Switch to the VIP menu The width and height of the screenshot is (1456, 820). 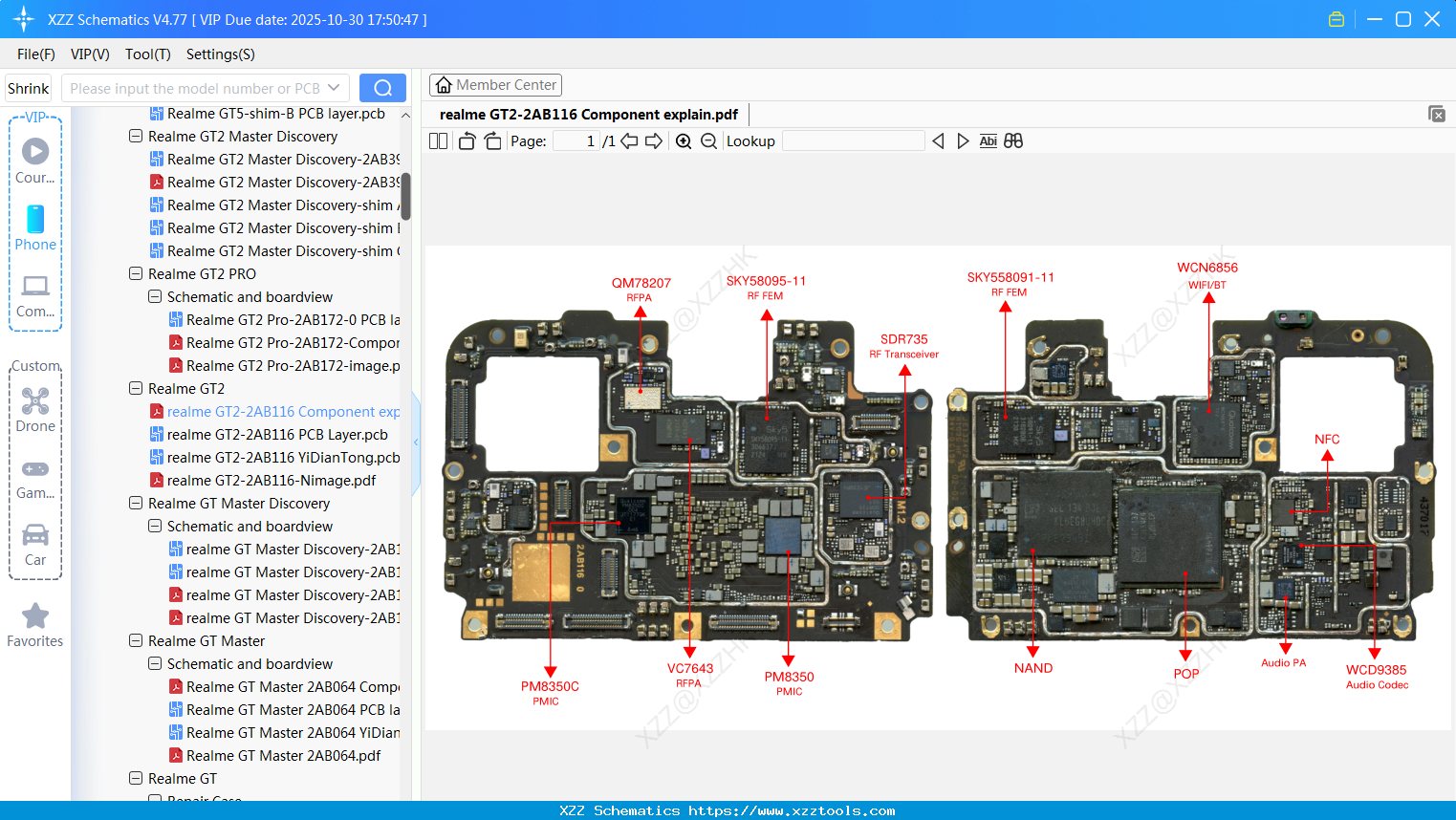pos(89,54)
